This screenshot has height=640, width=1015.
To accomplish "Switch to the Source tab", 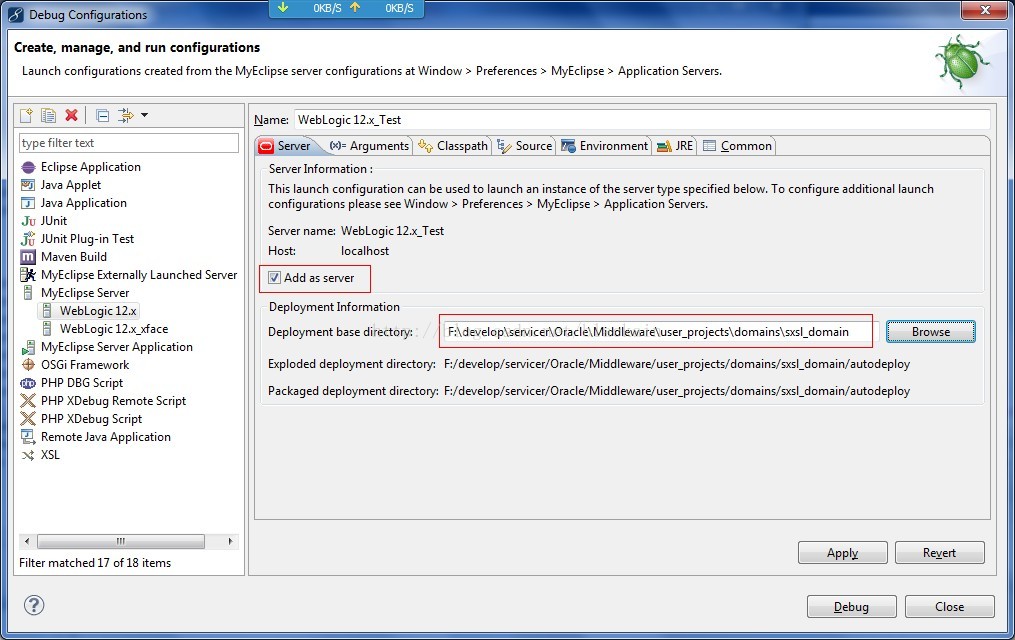I will [x=525, y=146].
